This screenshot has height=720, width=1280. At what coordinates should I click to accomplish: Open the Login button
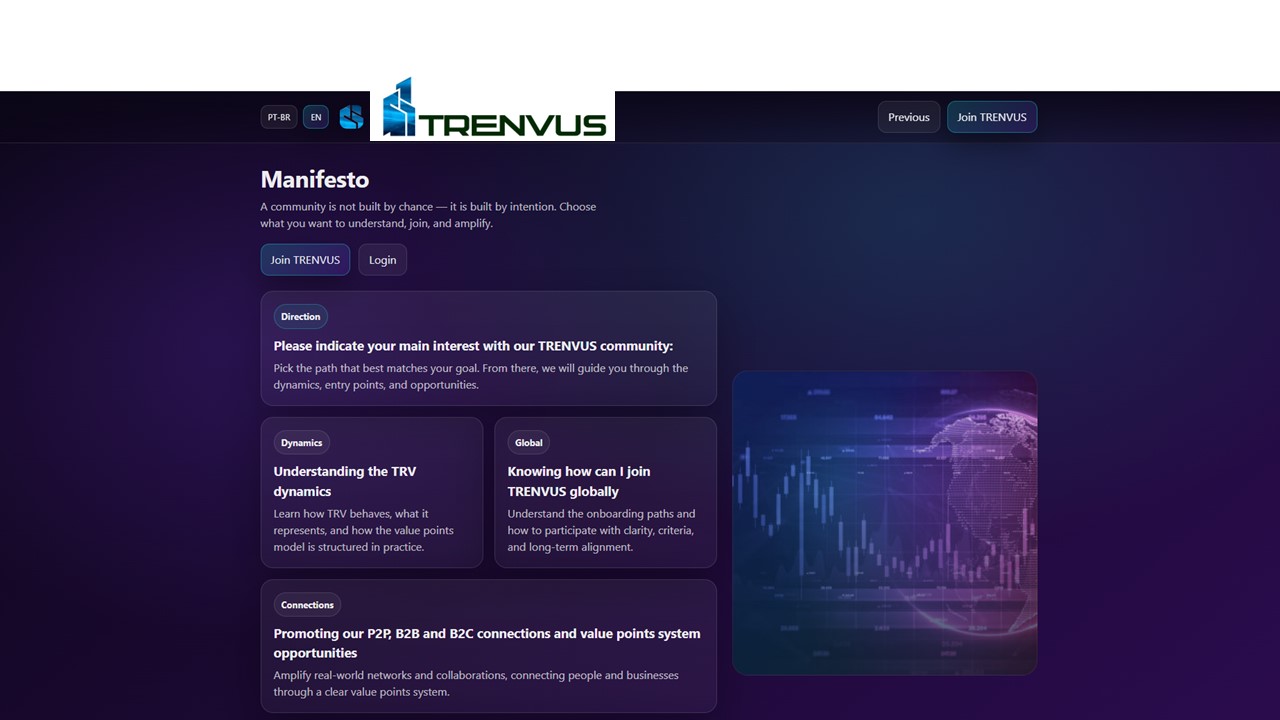383,260
